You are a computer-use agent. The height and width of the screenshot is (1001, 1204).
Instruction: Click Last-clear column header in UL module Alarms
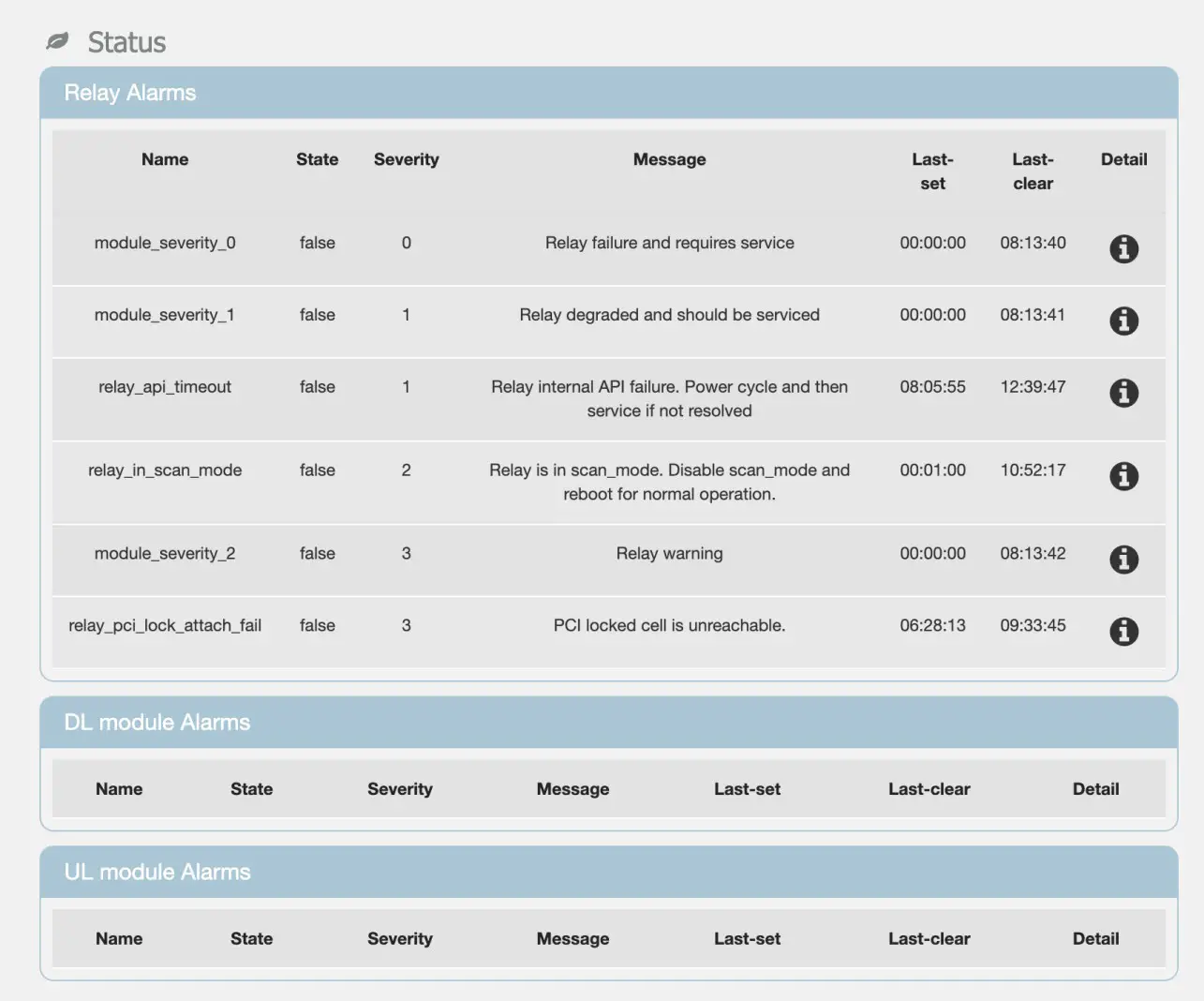929,939
